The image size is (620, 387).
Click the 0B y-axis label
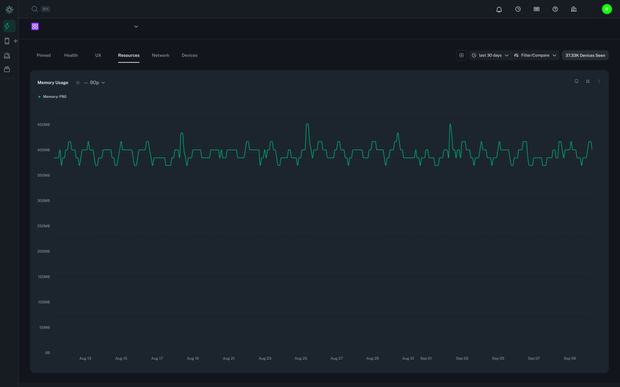pyautogui.click(x=47, y=353)
